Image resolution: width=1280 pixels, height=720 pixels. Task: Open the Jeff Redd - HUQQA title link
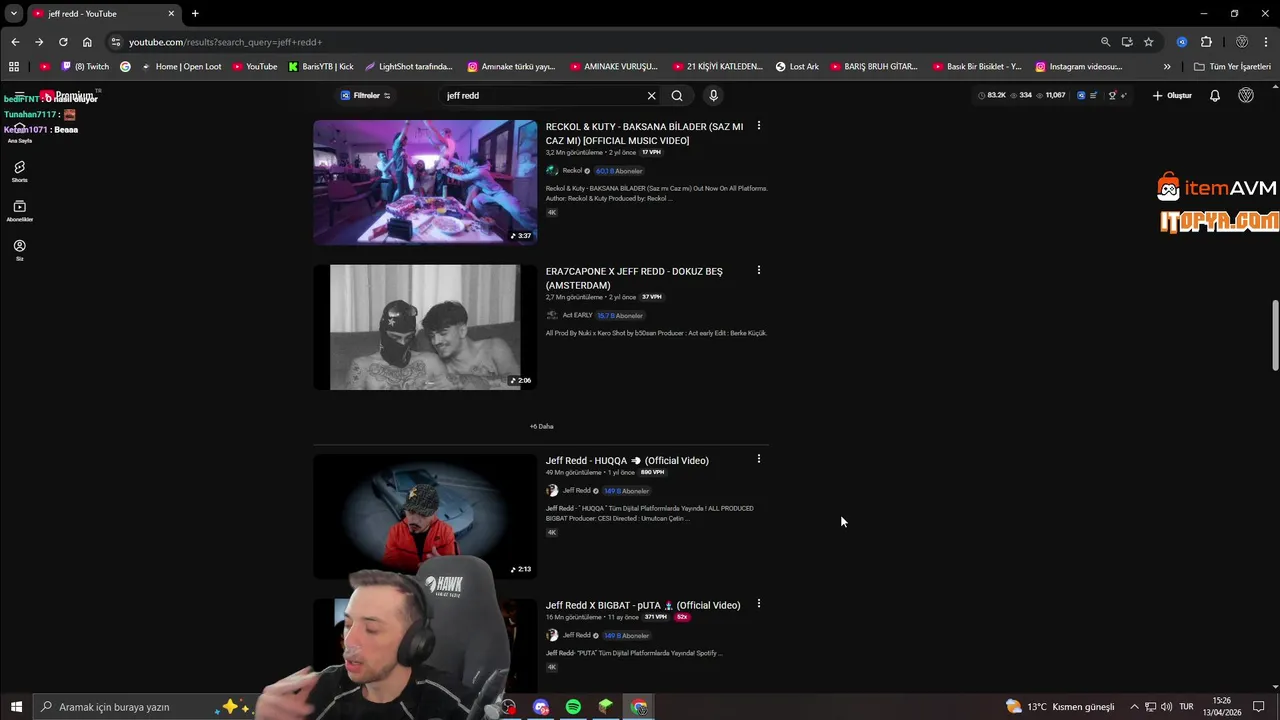tap(627, 461)
